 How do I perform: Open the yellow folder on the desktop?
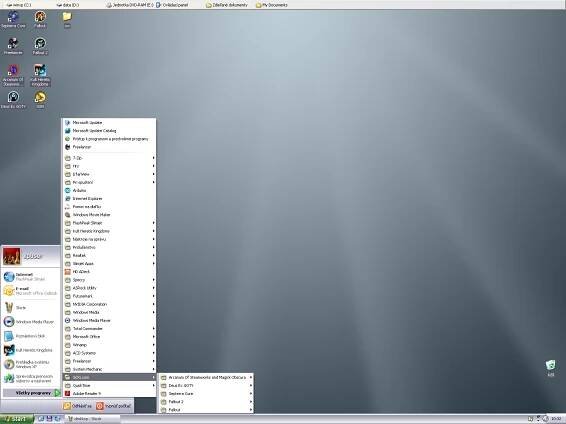tap(67, 19)
